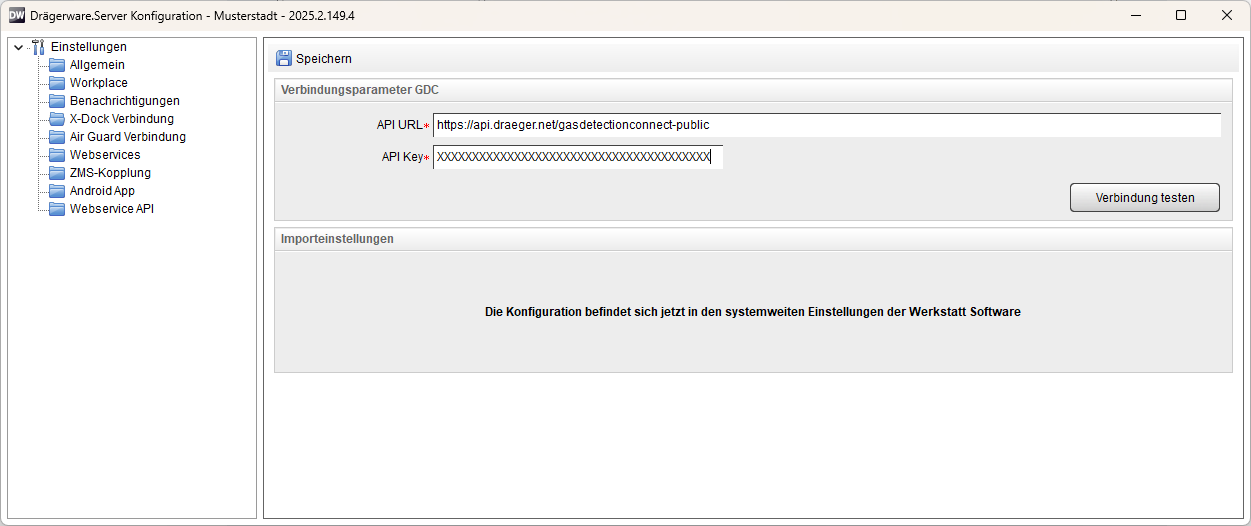
Task: Click the Benachrichtigungen folder icon
Action: pyautogui.click(x=57, y=101)
